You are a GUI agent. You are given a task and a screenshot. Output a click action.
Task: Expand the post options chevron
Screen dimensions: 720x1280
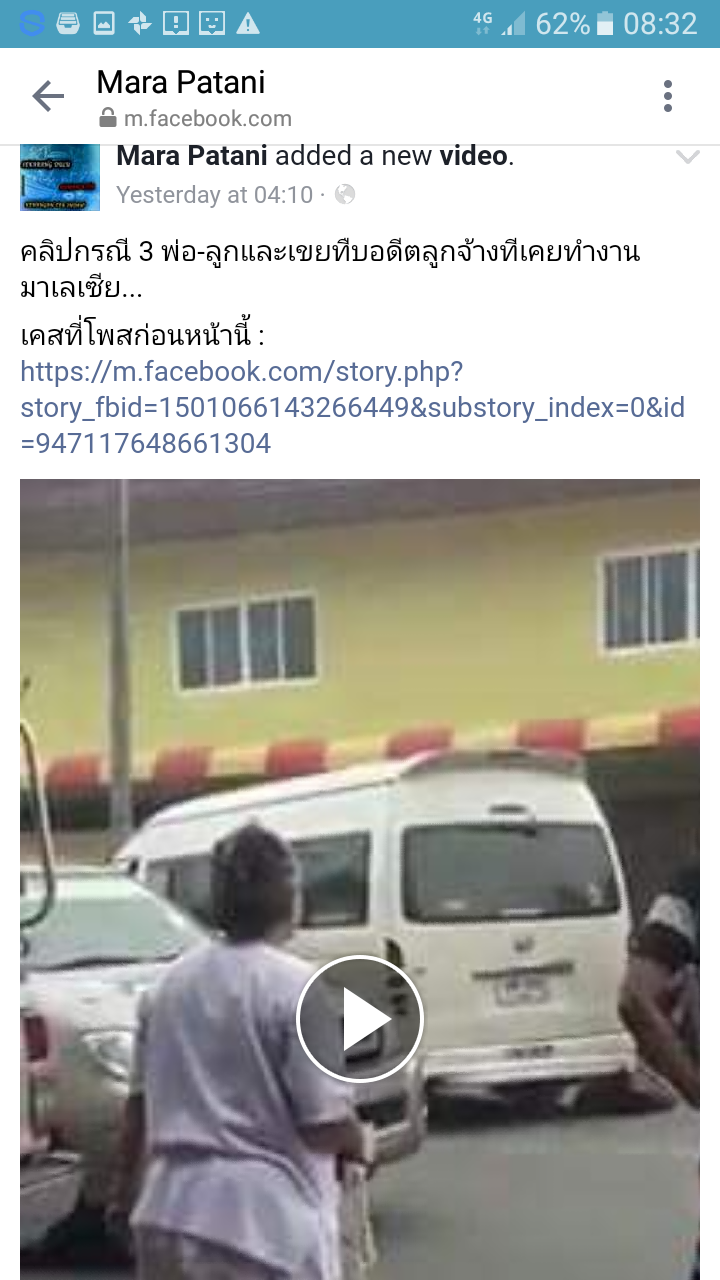point(688,157)
